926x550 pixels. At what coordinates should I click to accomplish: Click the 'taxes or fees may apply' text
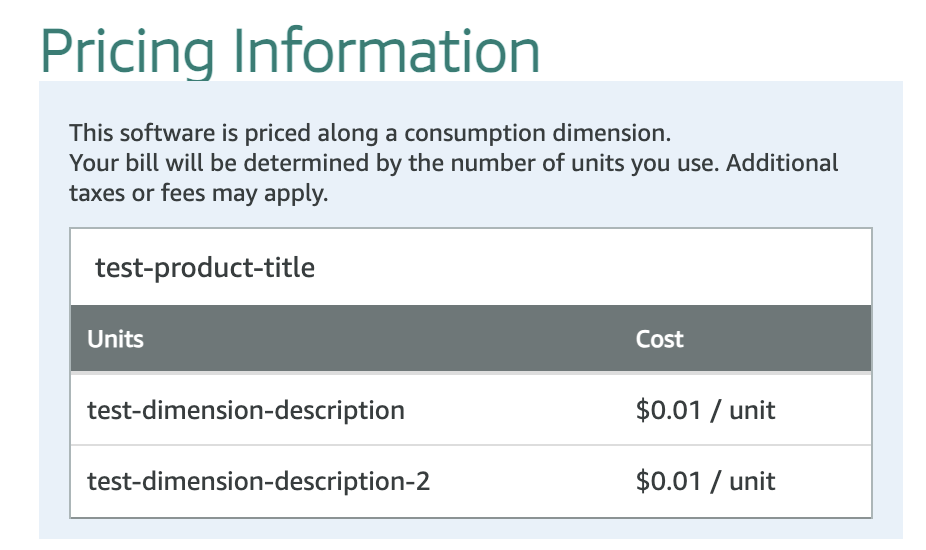198,193
